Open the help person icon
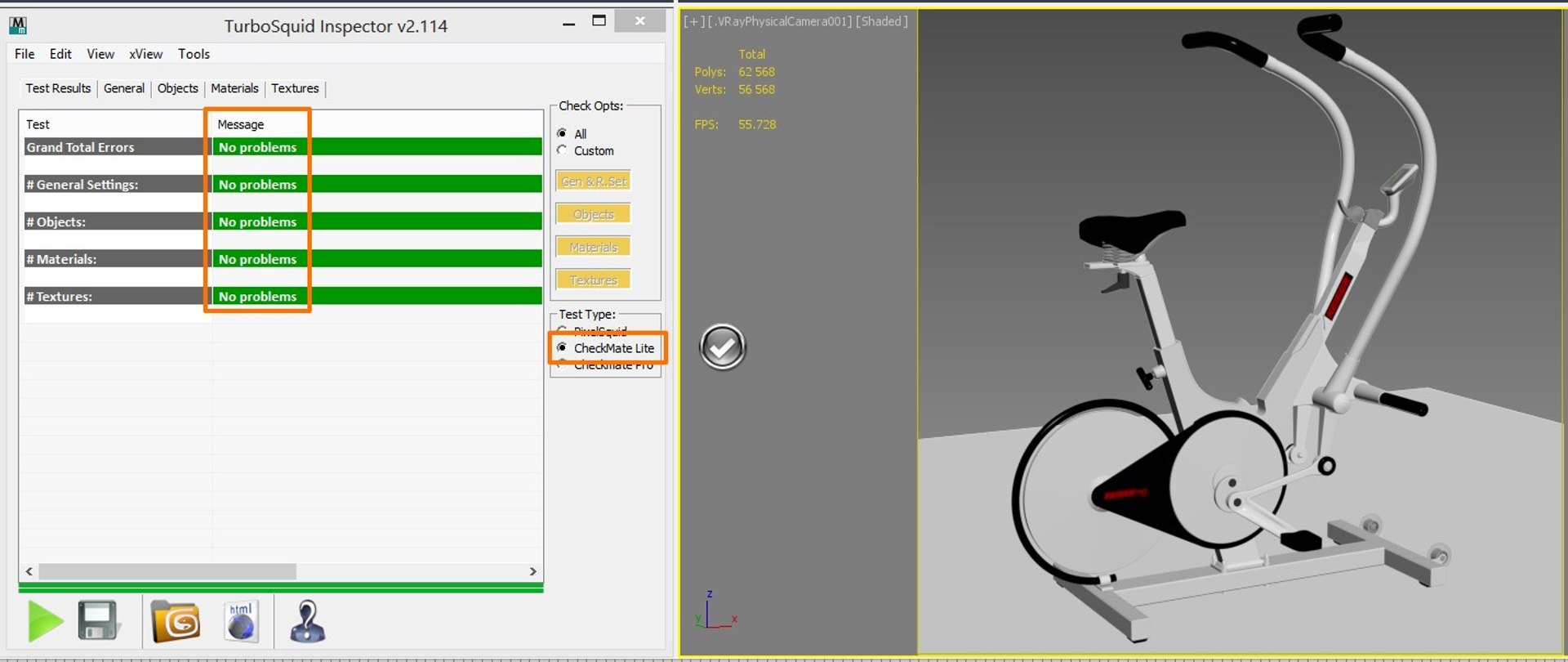This screenshot has height=662, width=1568. pos(308,621)
